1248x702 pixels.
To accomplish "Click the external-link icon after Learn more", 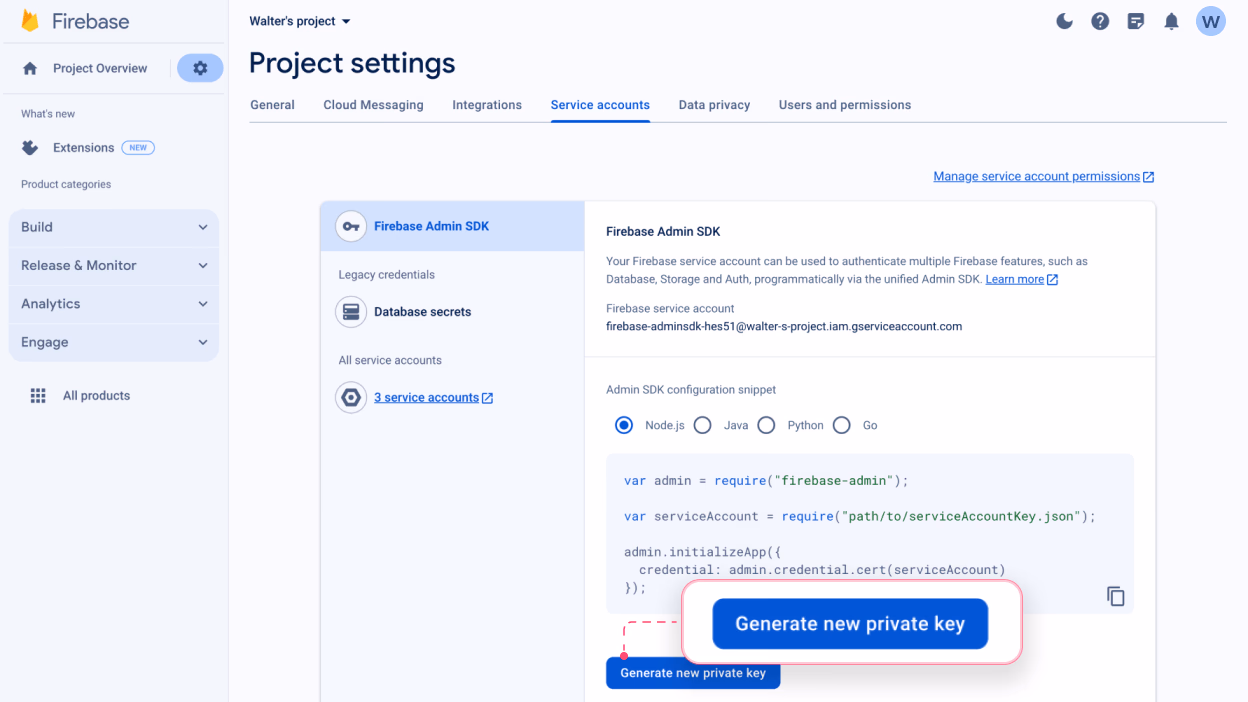I will coord(1052,280).
